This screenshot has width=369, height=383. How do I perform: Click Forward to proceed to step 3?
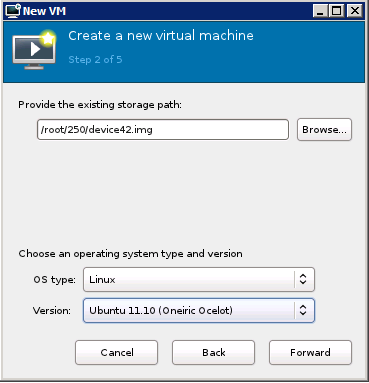point(310,352)
